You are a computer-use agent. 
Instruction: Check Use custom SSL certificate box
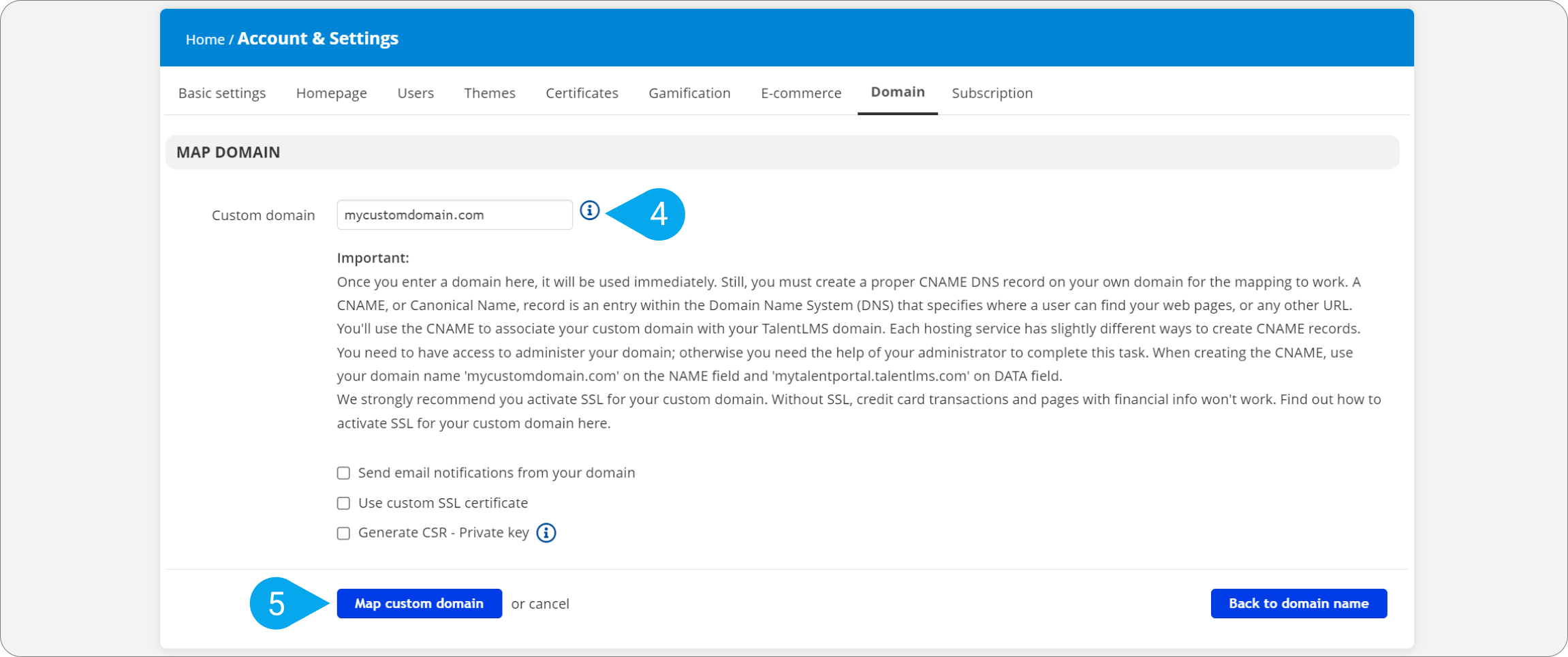pos(343,503)
